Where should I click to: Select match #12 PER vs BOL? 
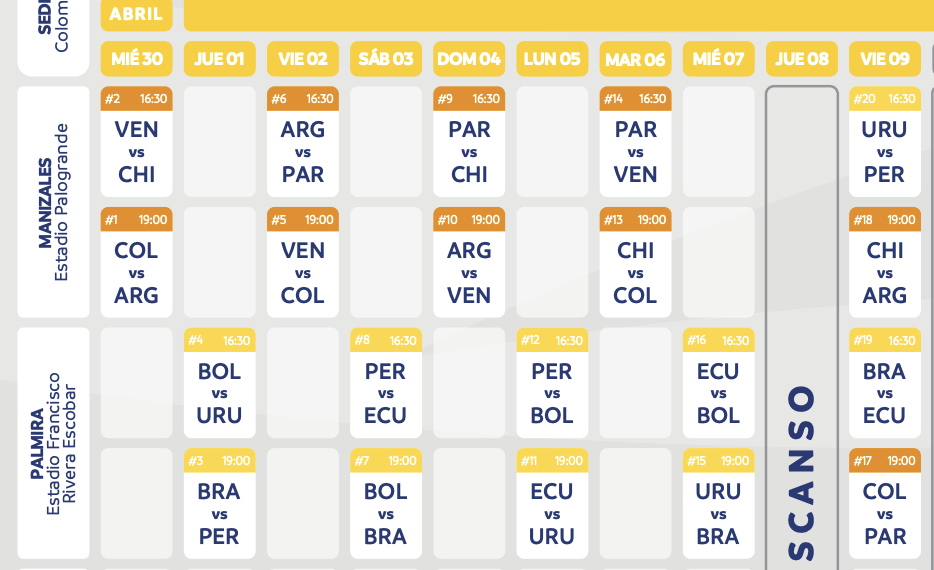coord(552,383)
